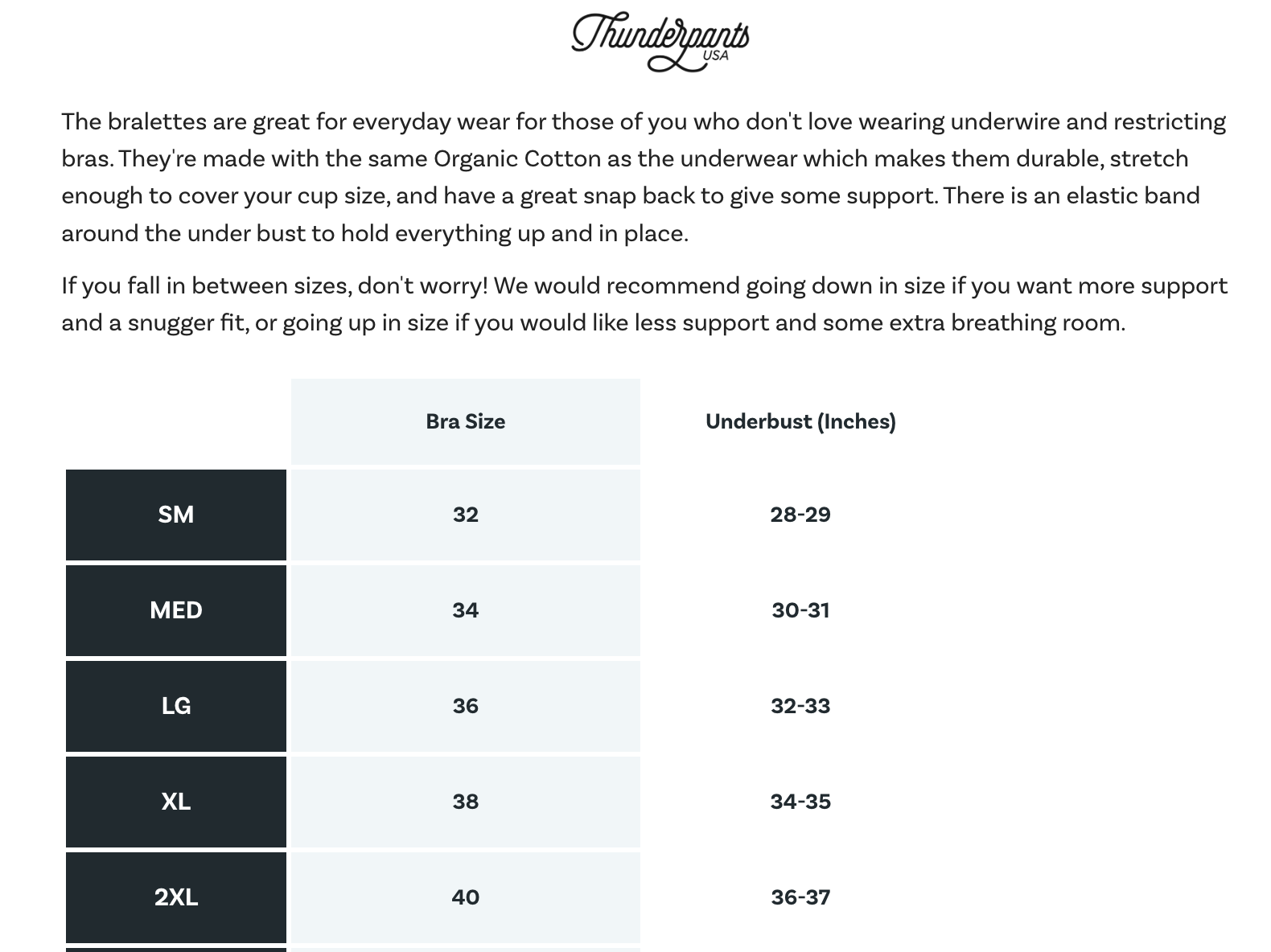1271x952 pixels.
Task: Click bra size 36 cell
Action: (x=466, y=706)
